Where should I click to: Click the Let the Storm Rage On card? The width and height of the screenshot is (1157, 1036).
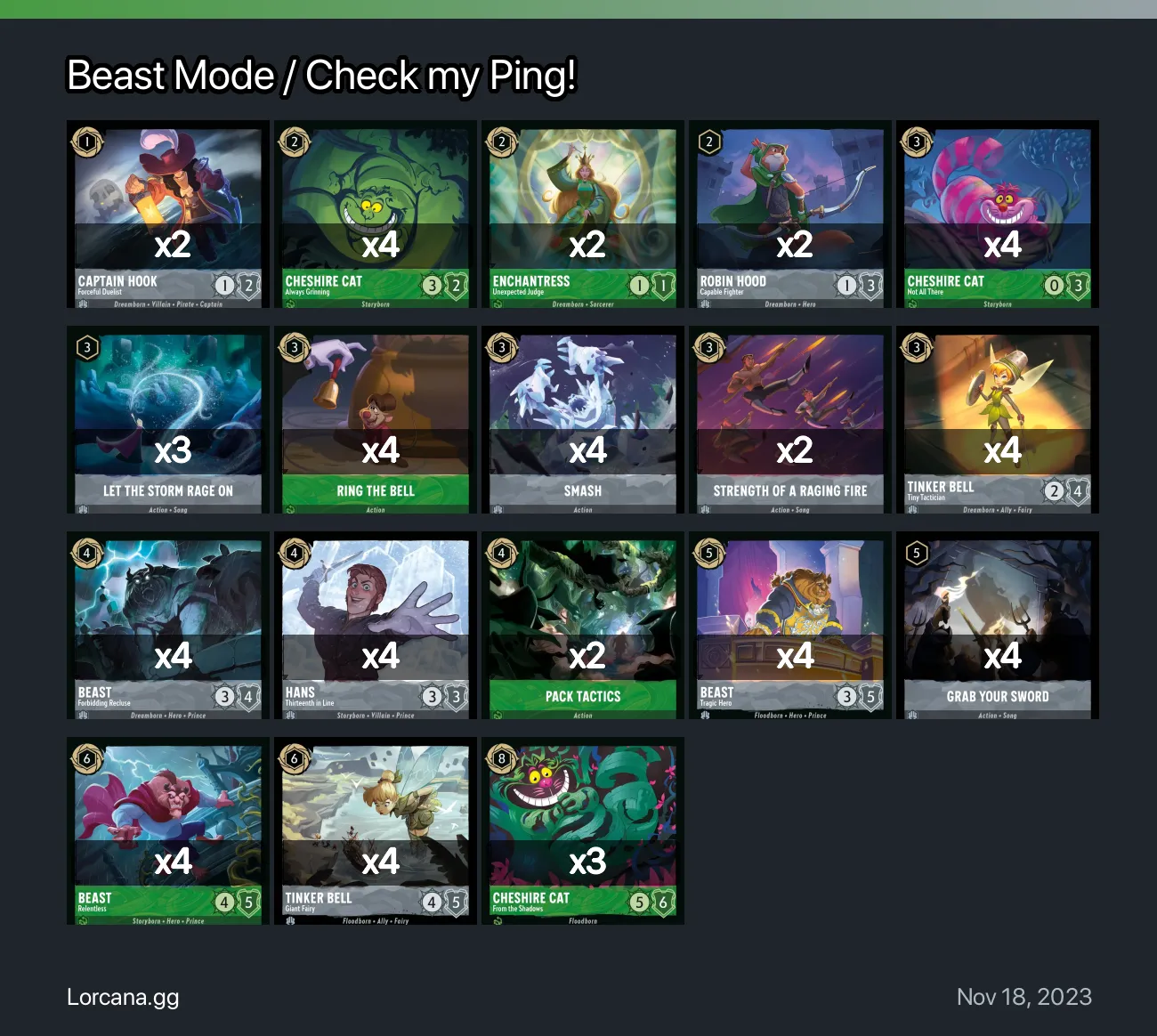(168, 420)
